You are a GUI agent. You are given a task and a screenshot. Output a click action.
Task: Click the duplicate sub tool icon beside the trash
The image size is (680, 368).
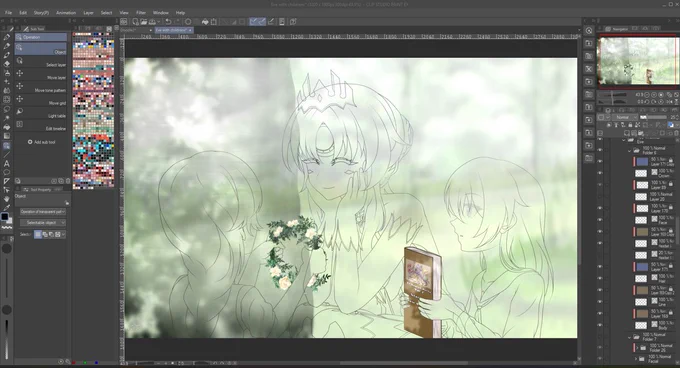[61, 181]
